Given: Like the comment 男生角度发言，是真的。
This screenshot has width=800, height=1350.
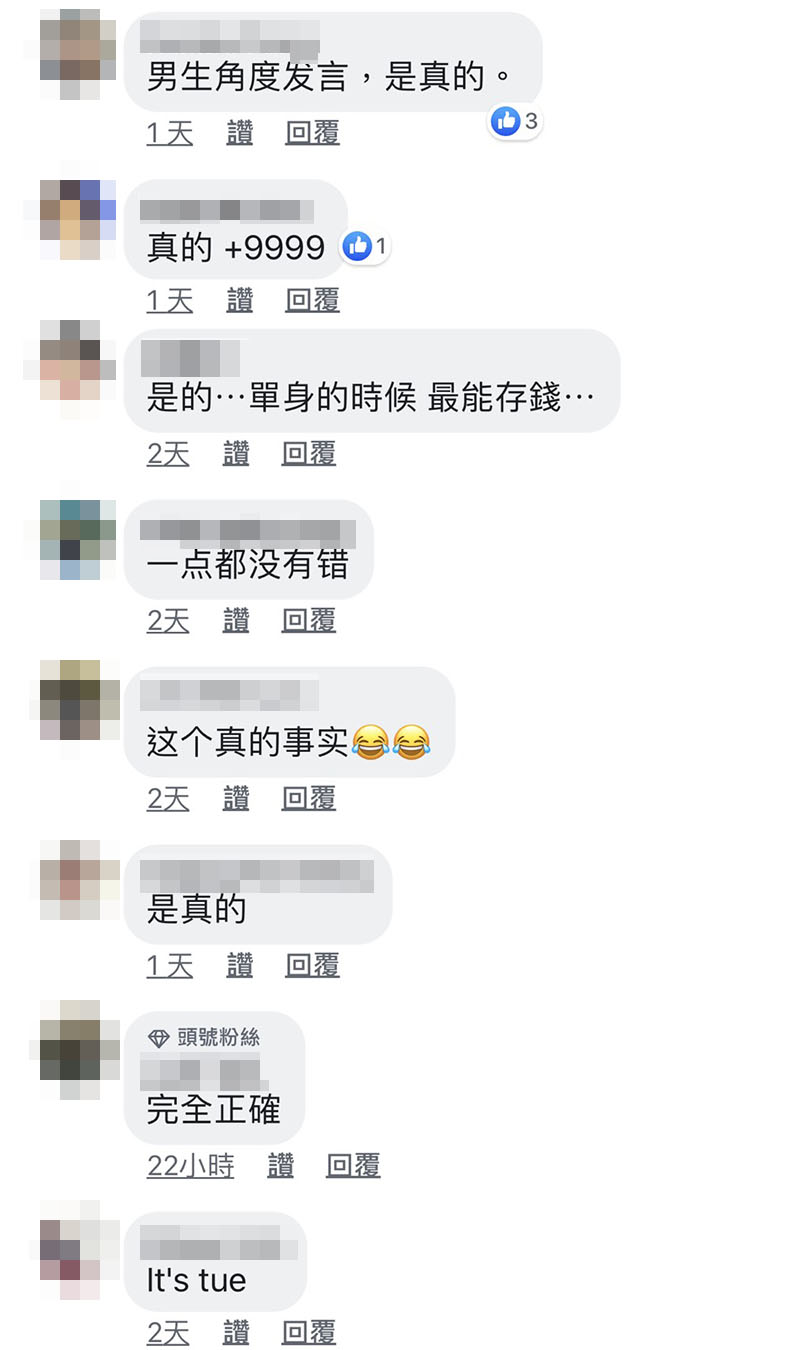Looking at the screenshot, I should click(x=240, y=133).
